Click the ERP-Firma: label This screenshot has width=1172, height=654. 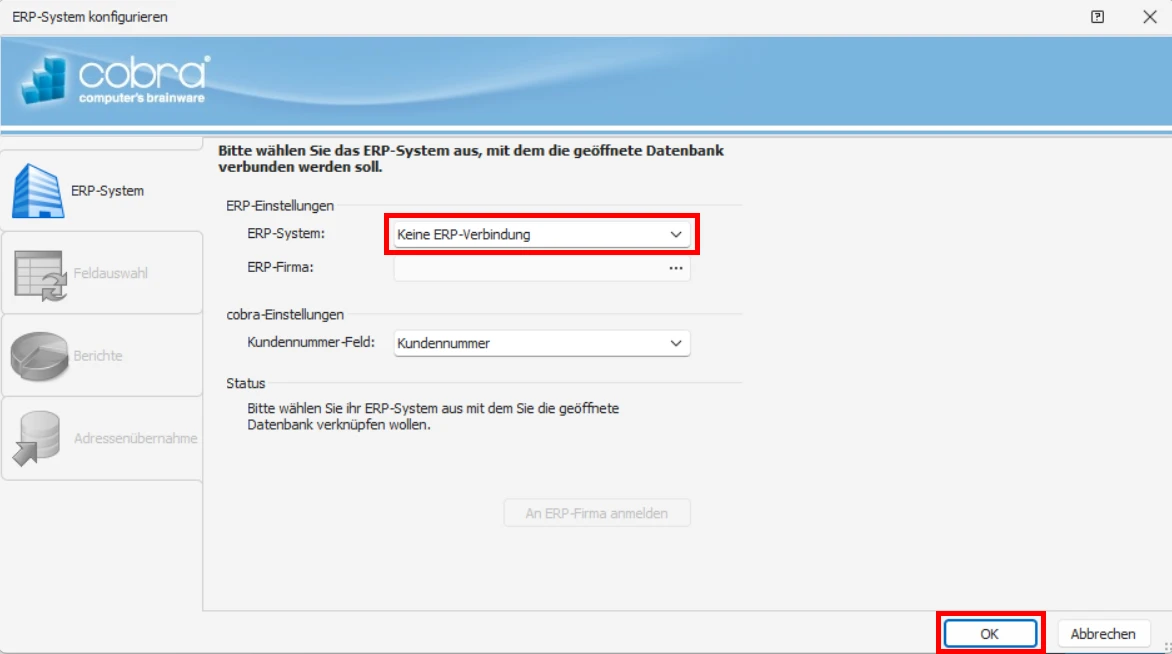tap(280, 267)
